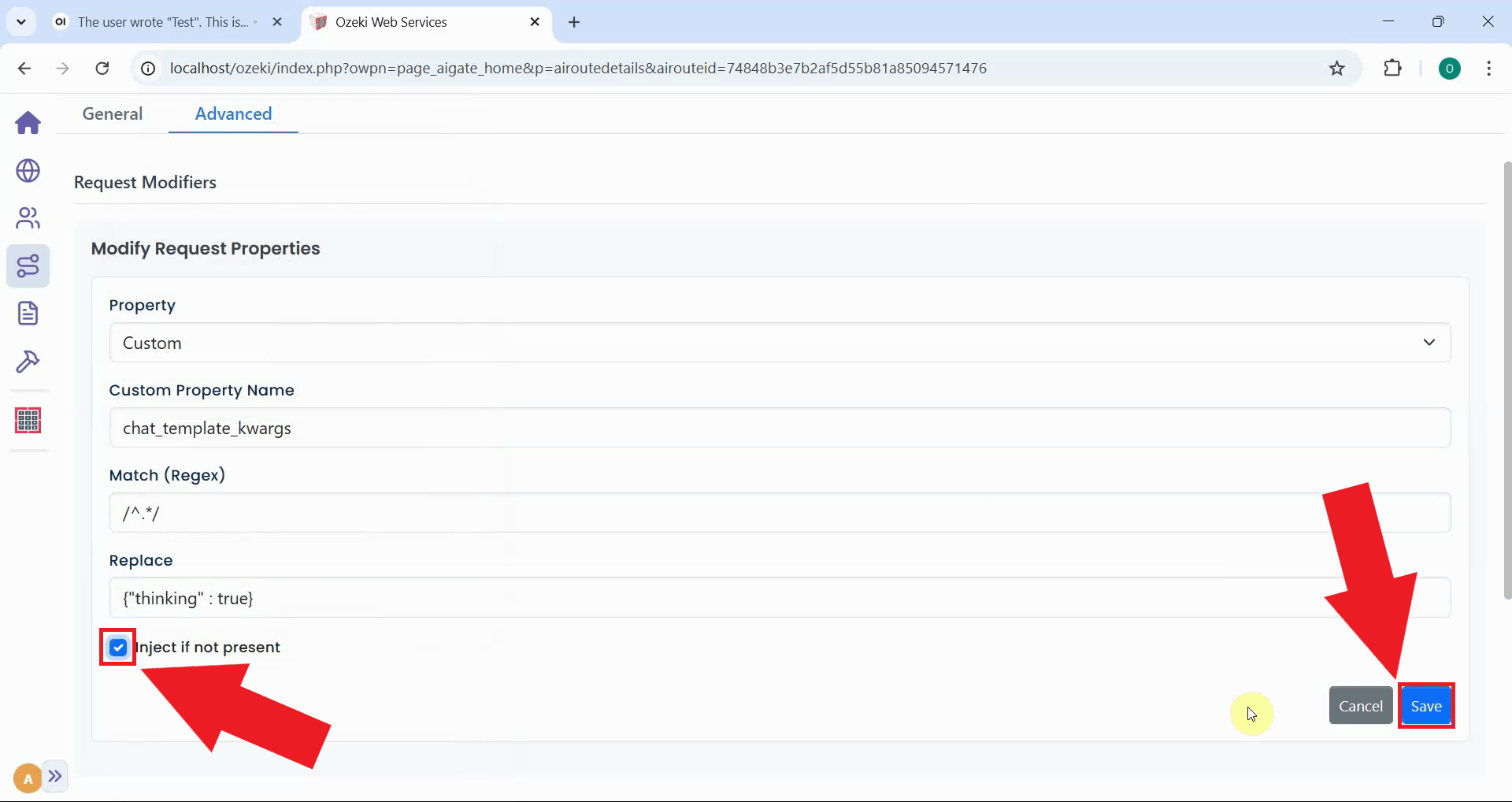
Task: Open the users icon in the sidebar
Action: tap(28, 218)
